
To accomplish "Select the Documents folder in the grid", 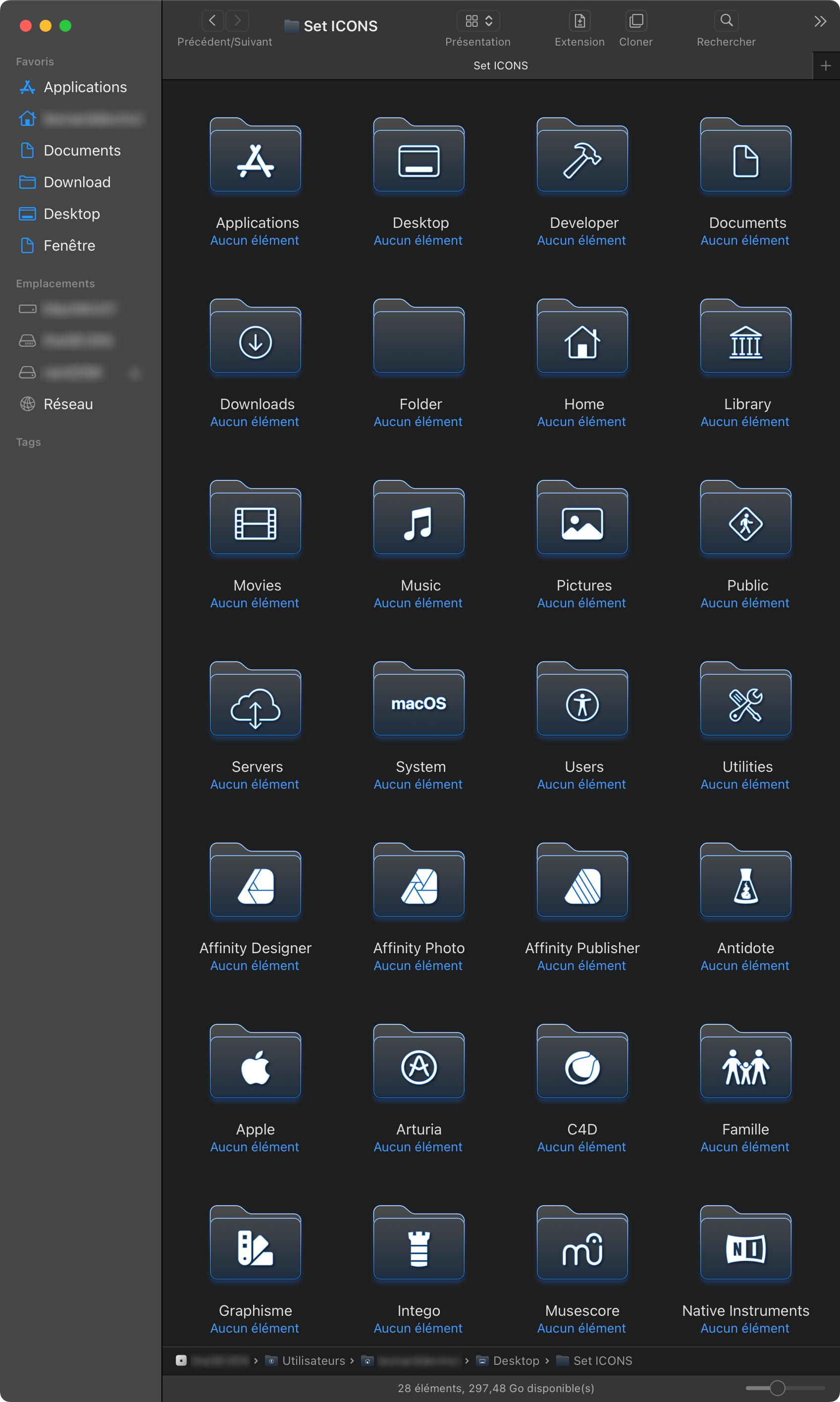I will (745, 155).
